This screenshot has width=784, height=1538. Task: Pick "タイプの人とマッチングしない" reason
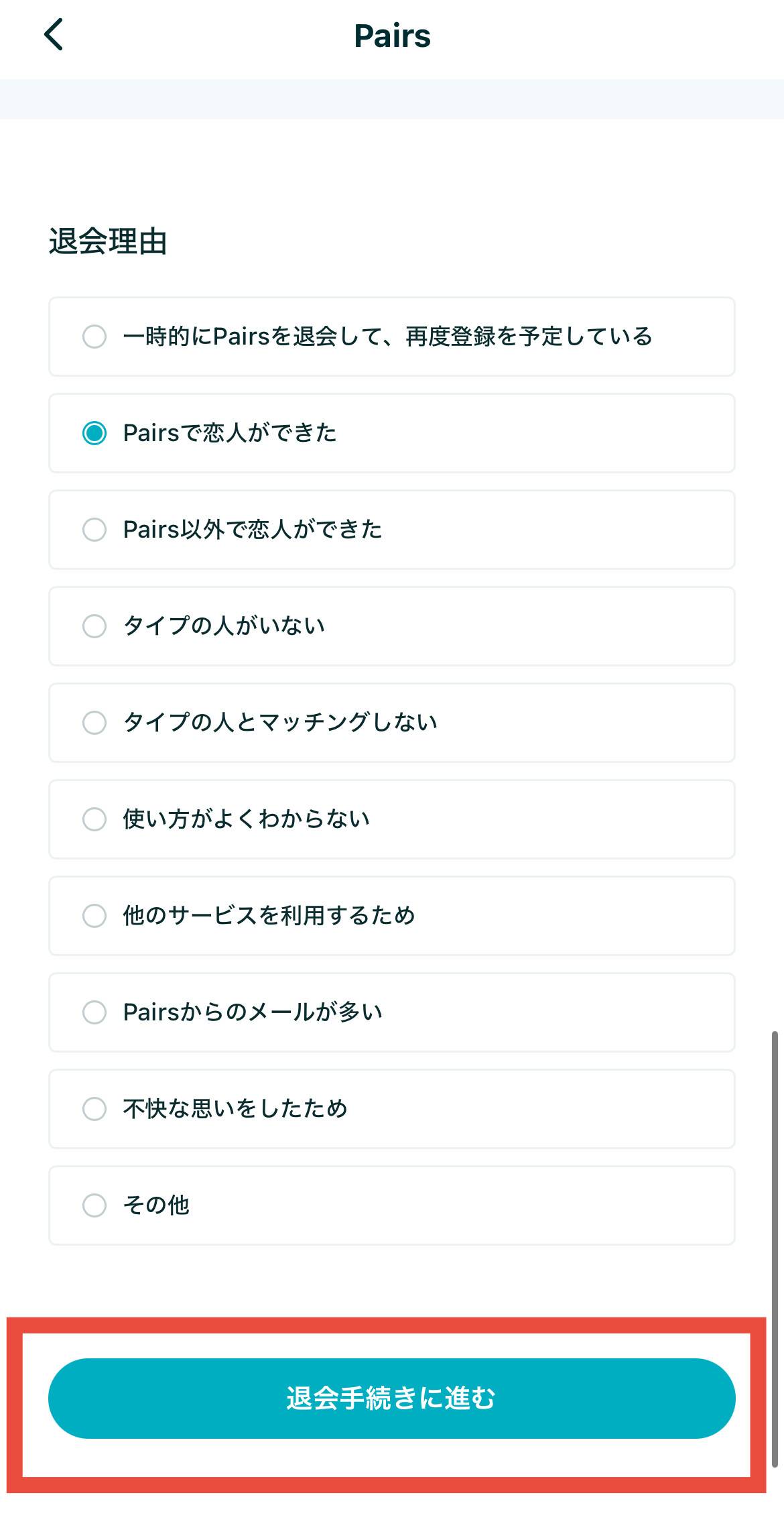94,723
